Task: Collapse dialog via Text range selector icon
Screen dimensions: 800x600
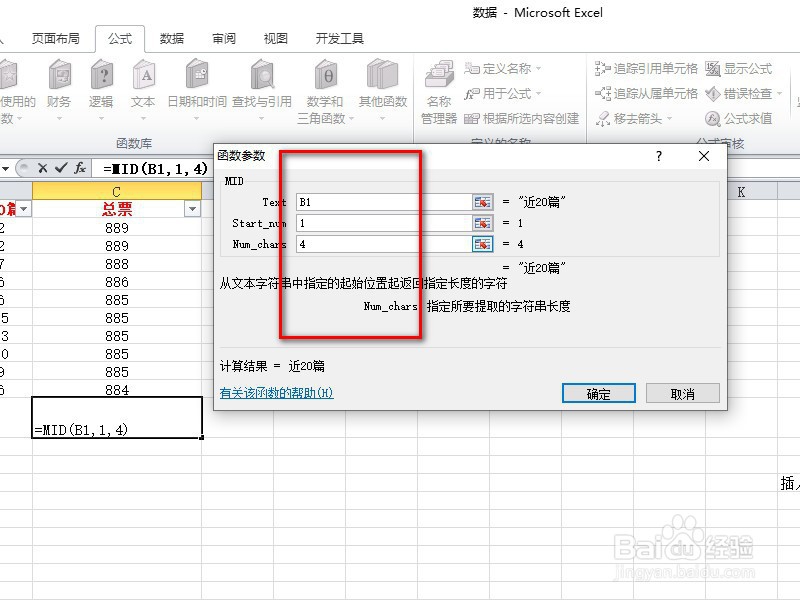Action: click(482, 202)
